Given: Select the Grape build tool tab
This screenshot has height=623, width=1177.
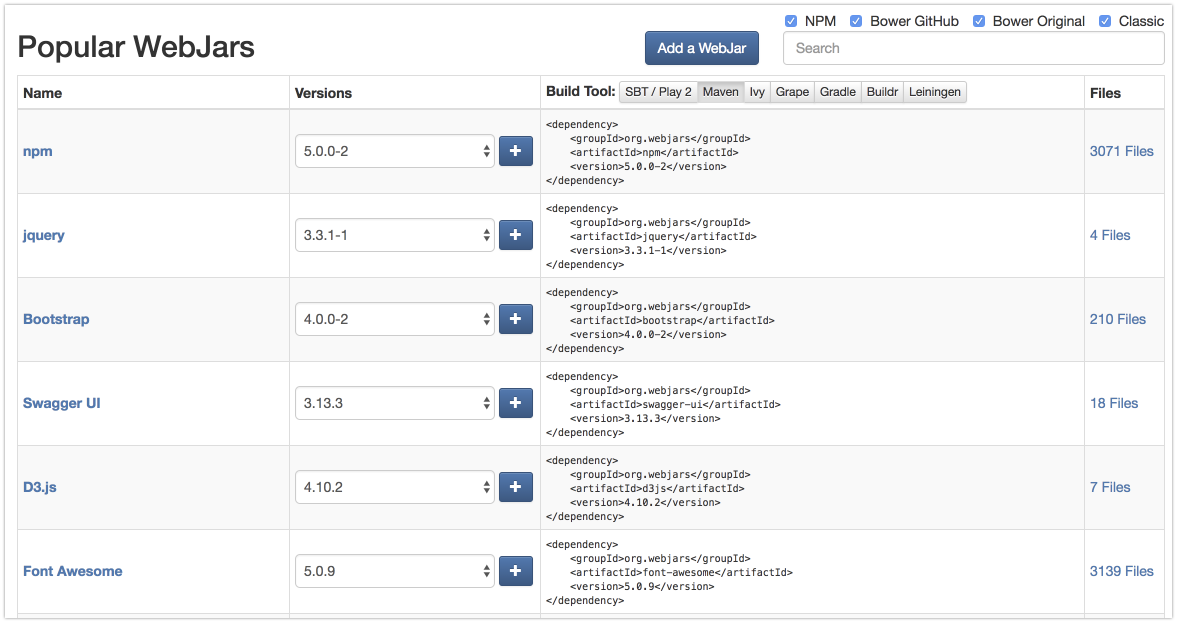Looking at the screenshot, I should [792, 92].
